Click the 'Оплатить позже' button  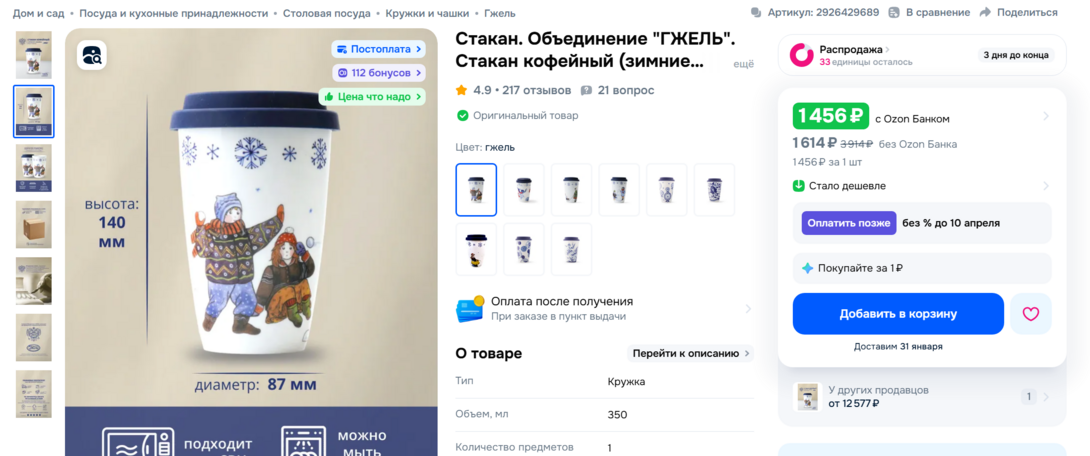pyautogui.click(x=849, y=223)
